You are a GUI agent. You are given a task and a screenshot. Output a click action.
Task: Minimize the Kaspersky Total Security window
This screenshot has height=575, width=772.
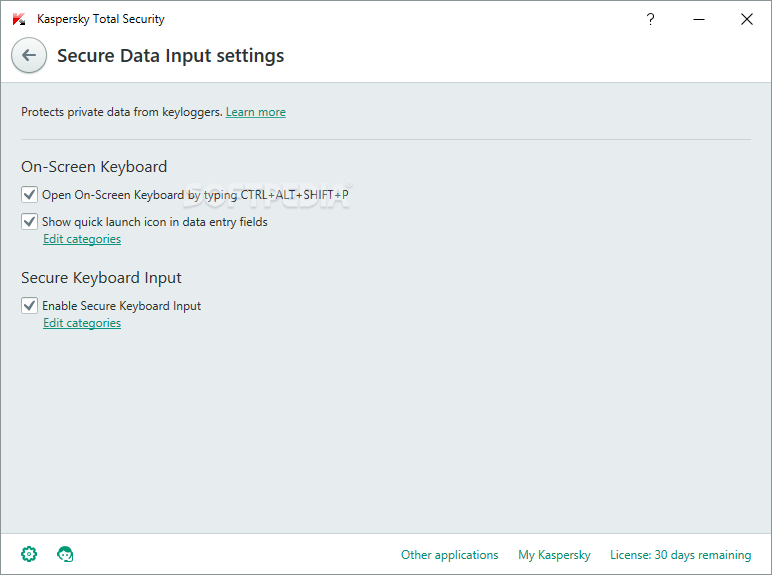pyautogui.click(x=699, y=19)
